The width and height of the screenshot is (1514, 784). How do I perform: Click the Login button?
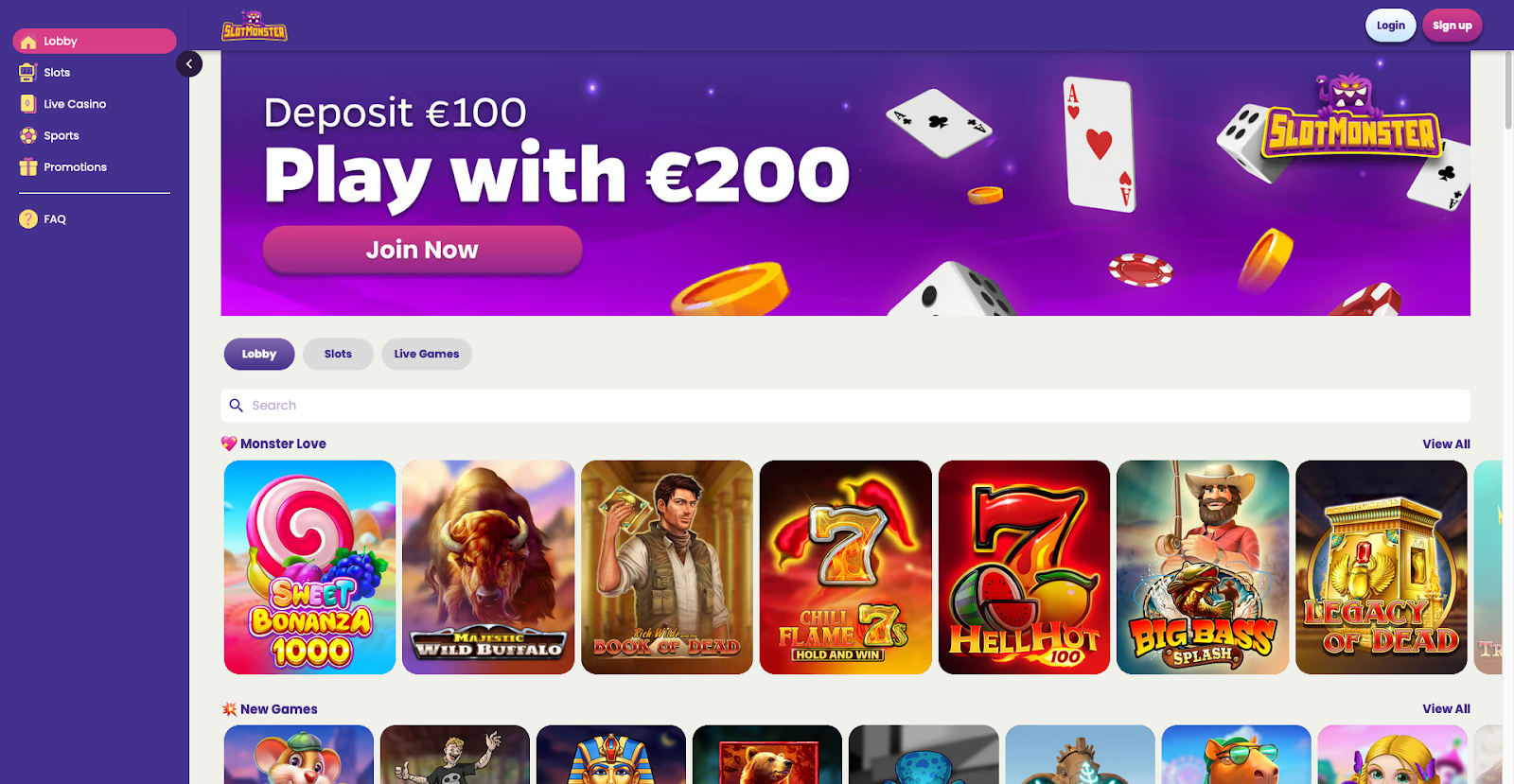(x=1391, y=26)
